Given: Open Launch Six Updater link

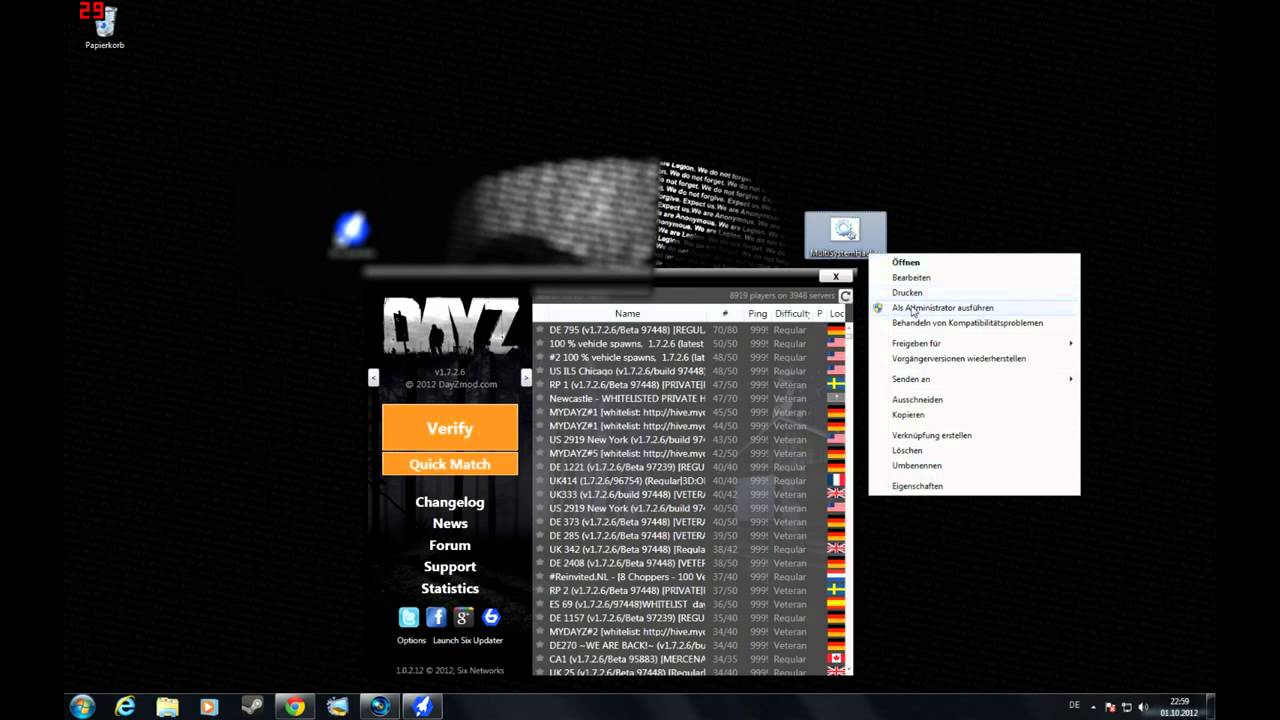Looking at the screenshot, I should [x=468, y=640].
